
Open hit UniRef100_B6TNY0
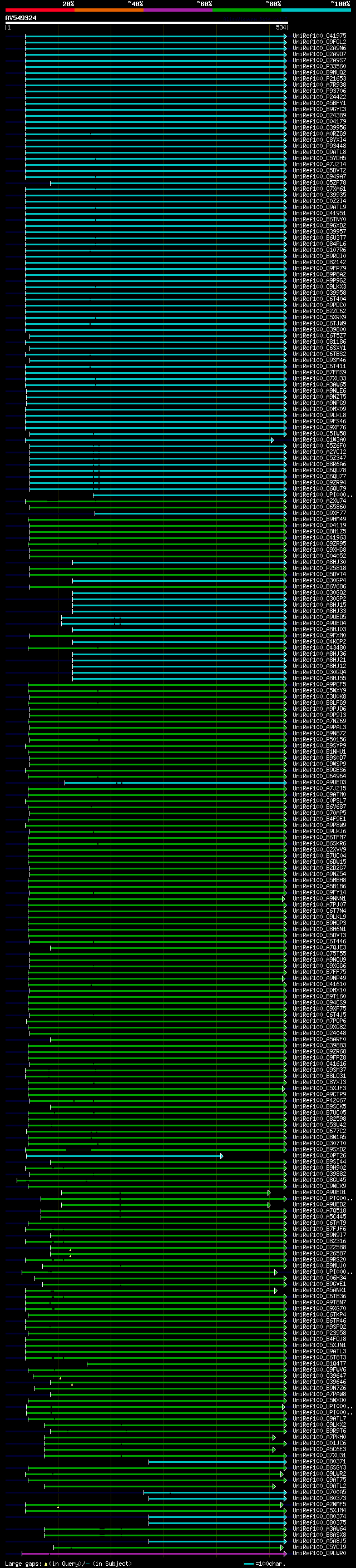[319, 219]
